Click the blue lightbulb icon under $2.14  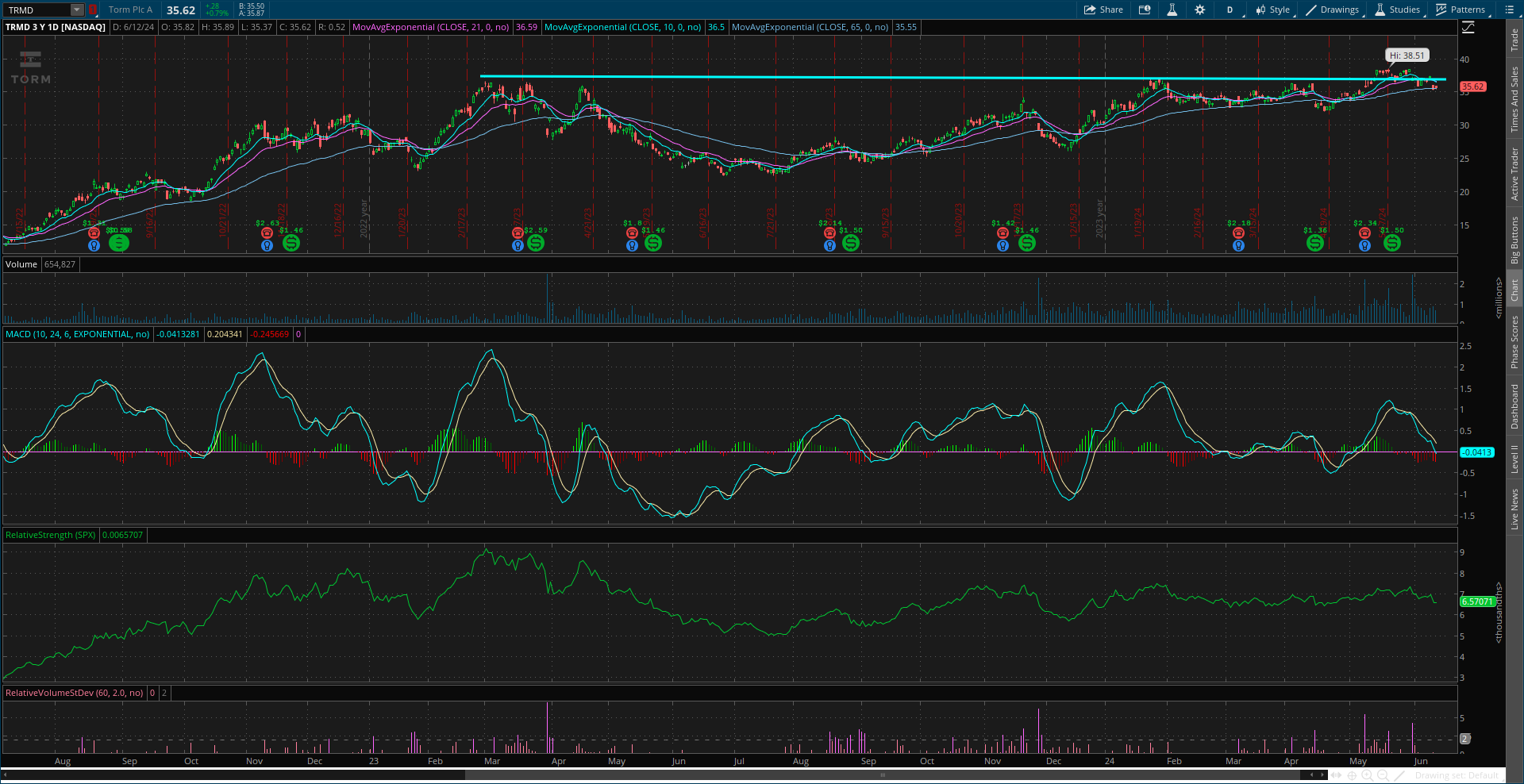[829, 245]
